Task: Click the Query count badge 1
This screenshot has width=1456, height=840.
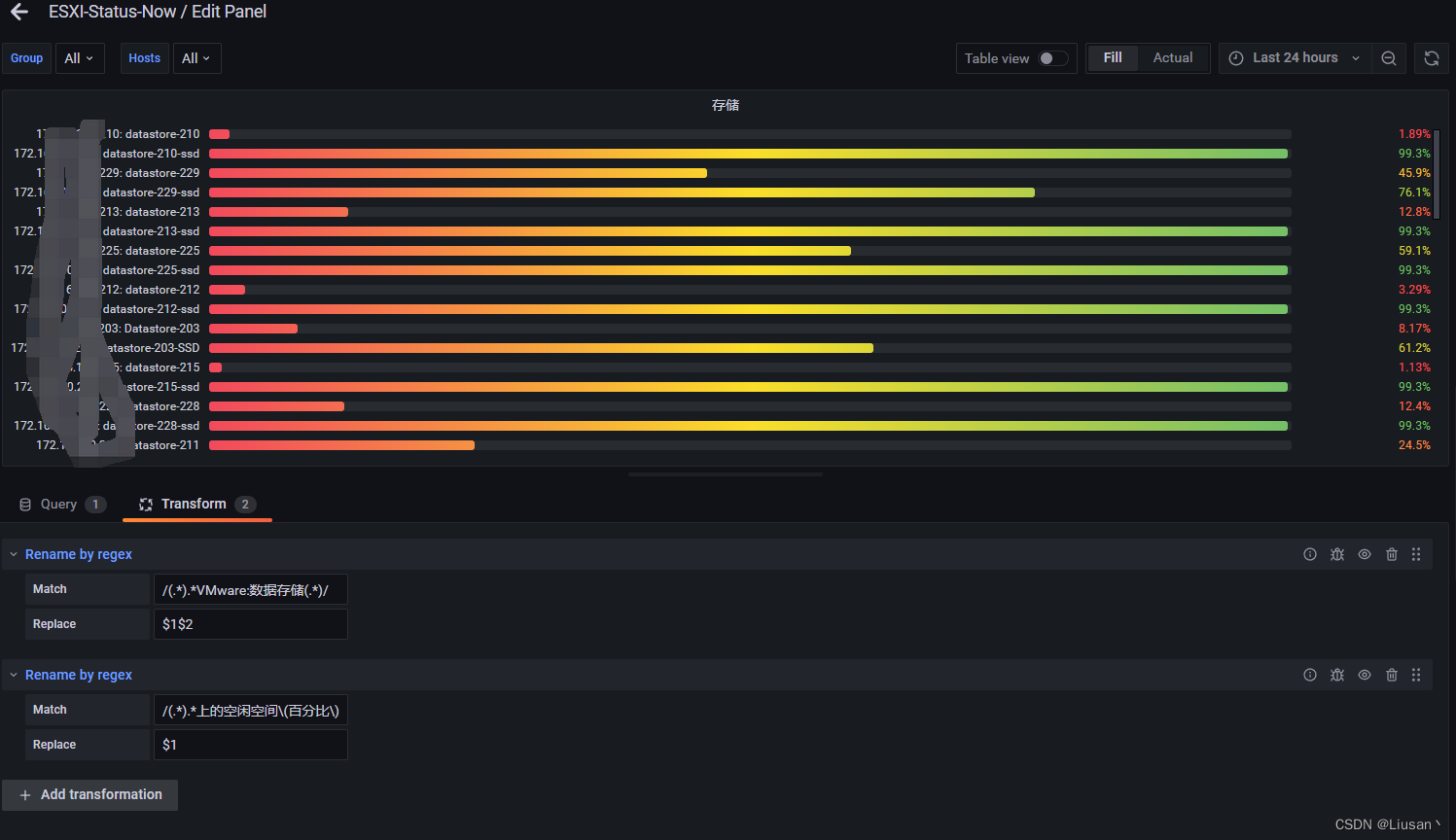Action: (x=95, y=504)
